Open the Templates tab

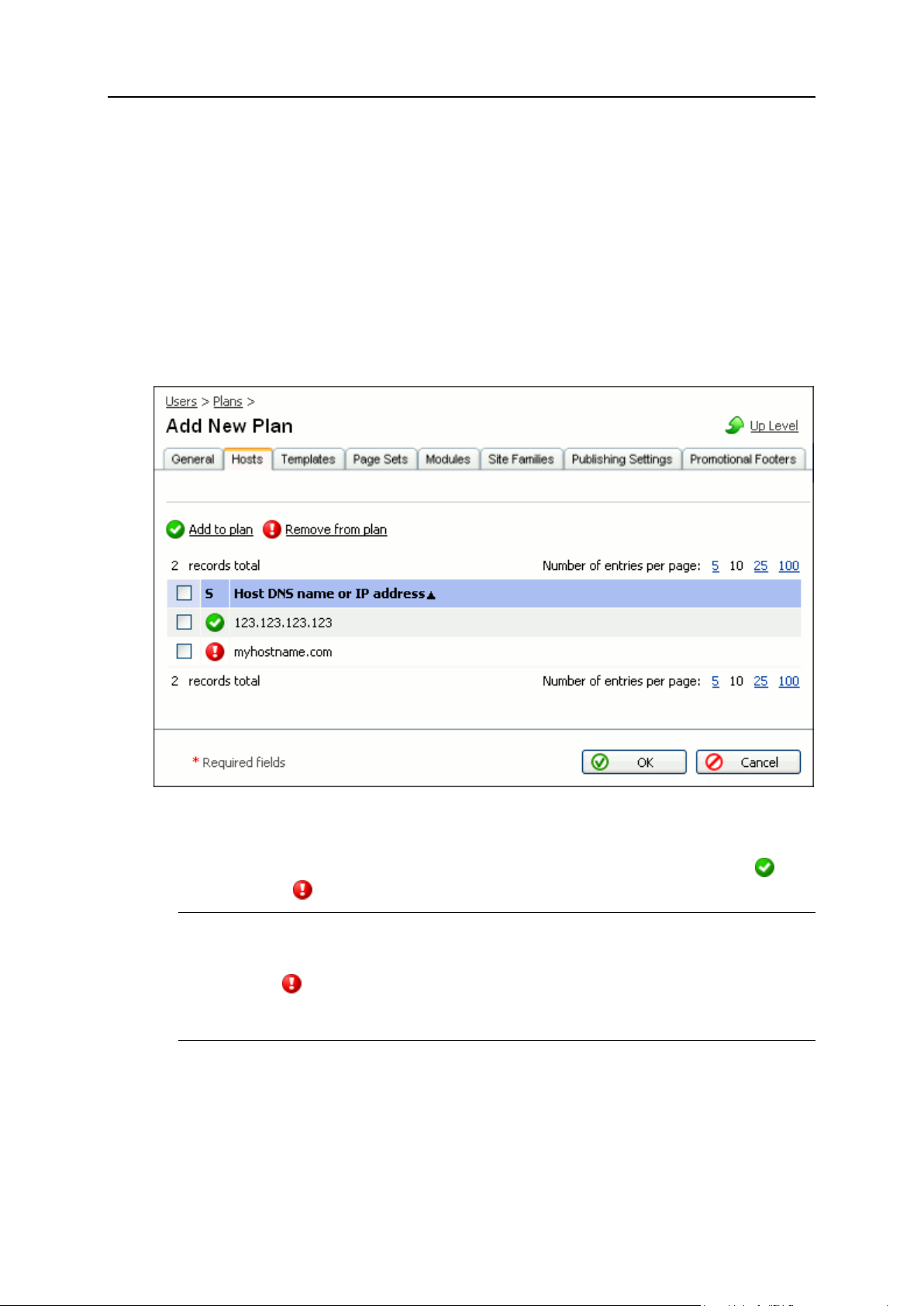(309, 460)
